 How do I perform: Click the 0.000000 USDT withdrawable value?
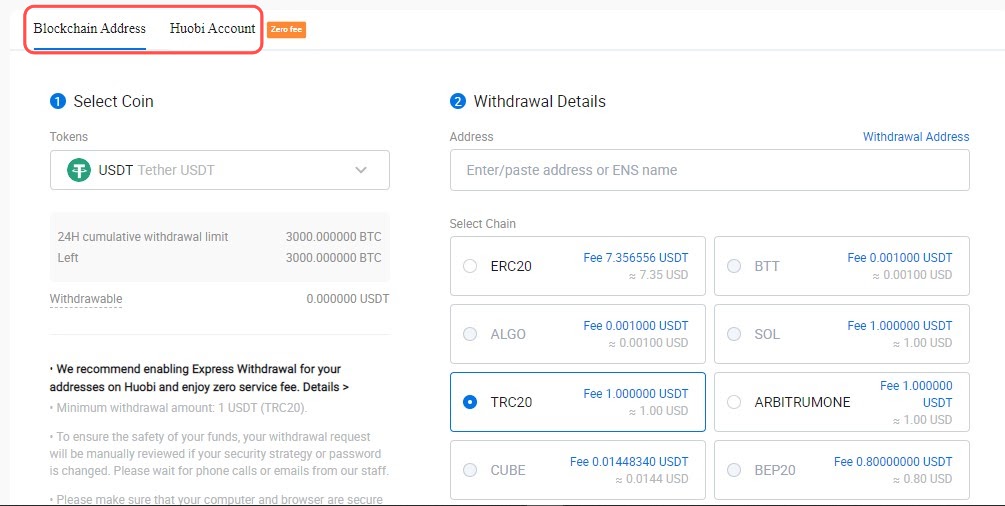point(347,299)
